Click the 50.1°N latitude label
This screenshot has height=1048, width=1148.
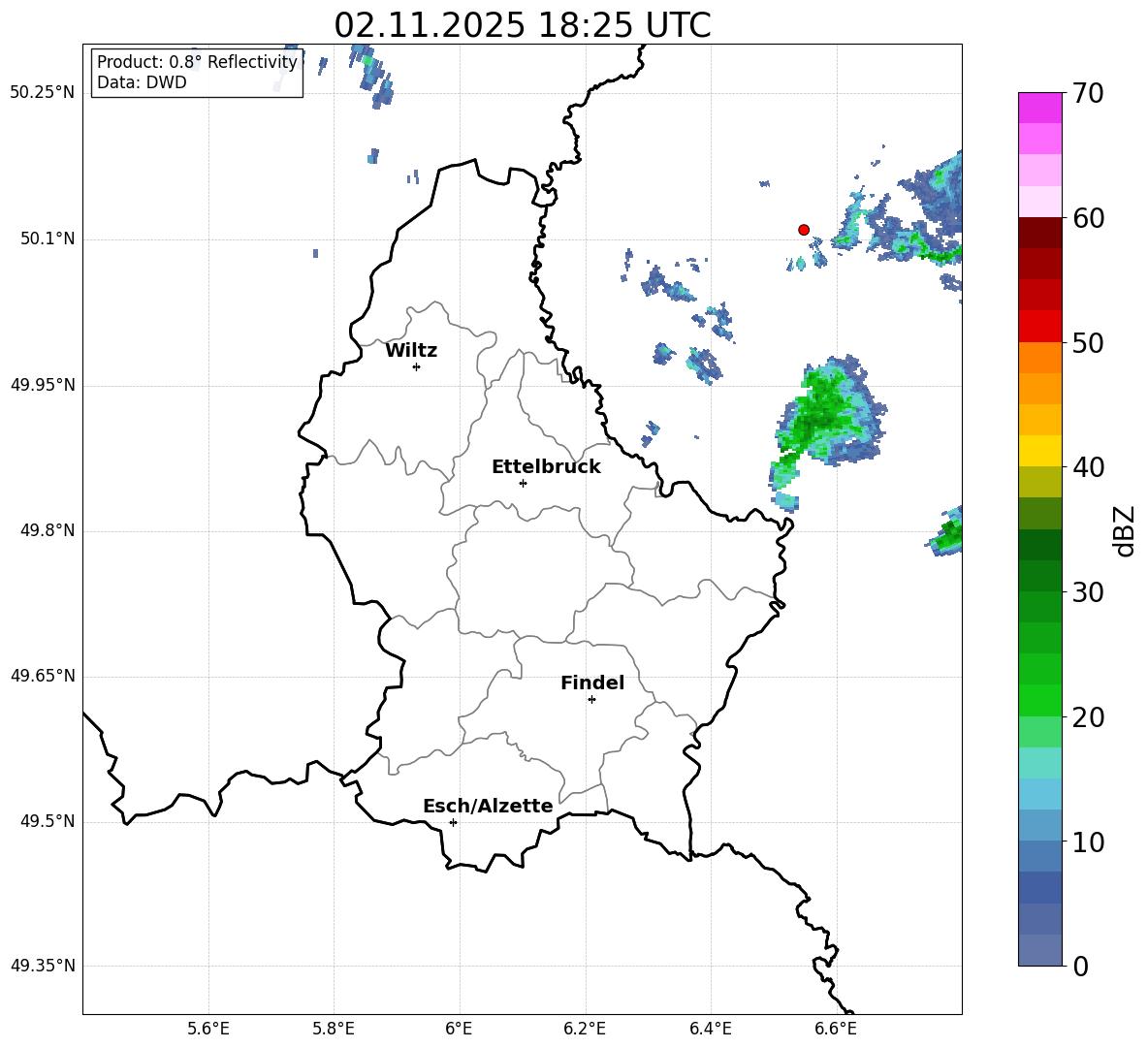48,238
